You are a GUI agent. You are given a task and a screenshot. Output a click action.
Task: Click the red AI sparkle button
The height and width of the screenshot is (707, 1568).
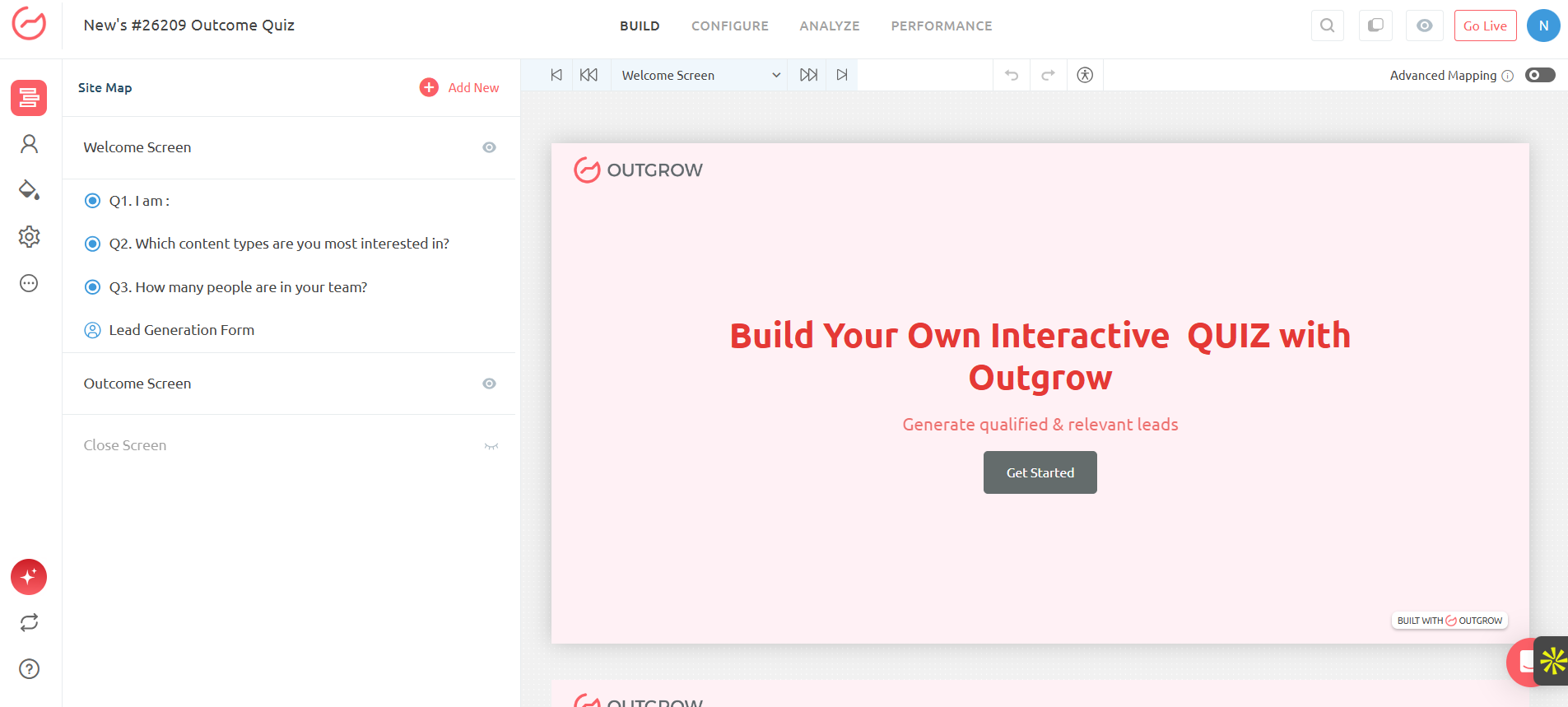pyautogui.click(x=29, y=577)
